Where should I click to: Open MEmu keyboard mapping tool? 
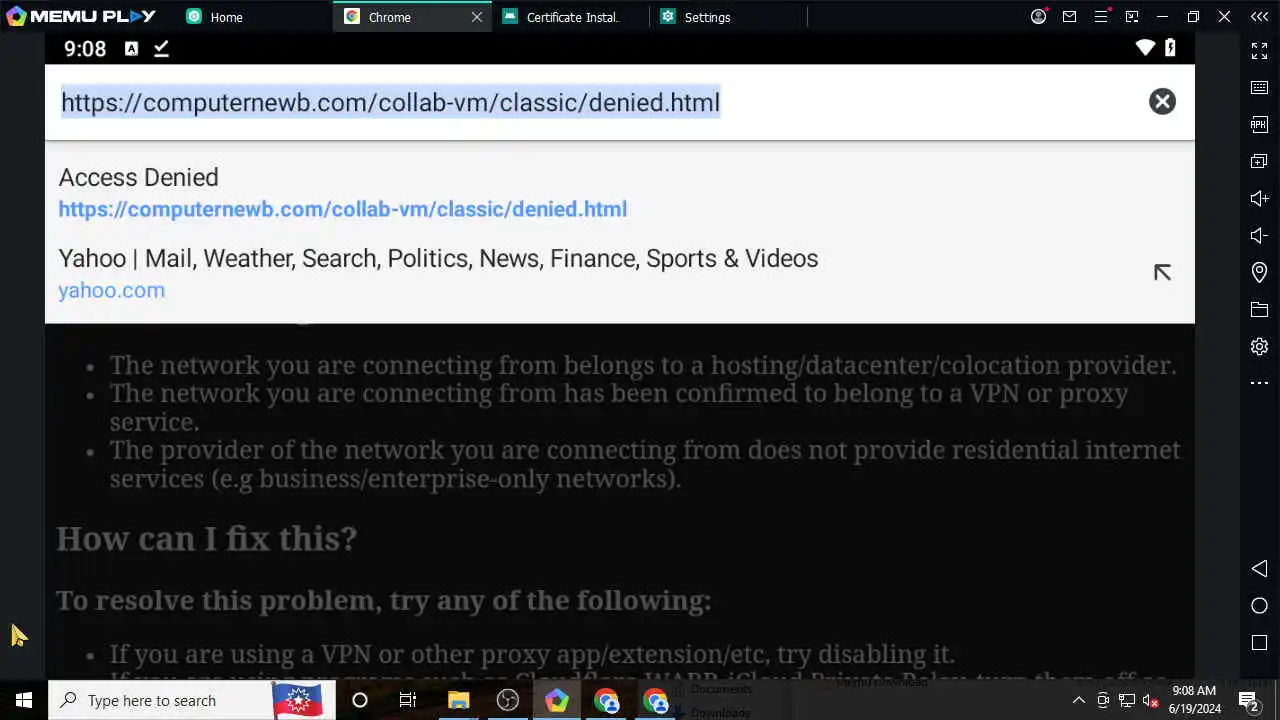pos(1259,87)
